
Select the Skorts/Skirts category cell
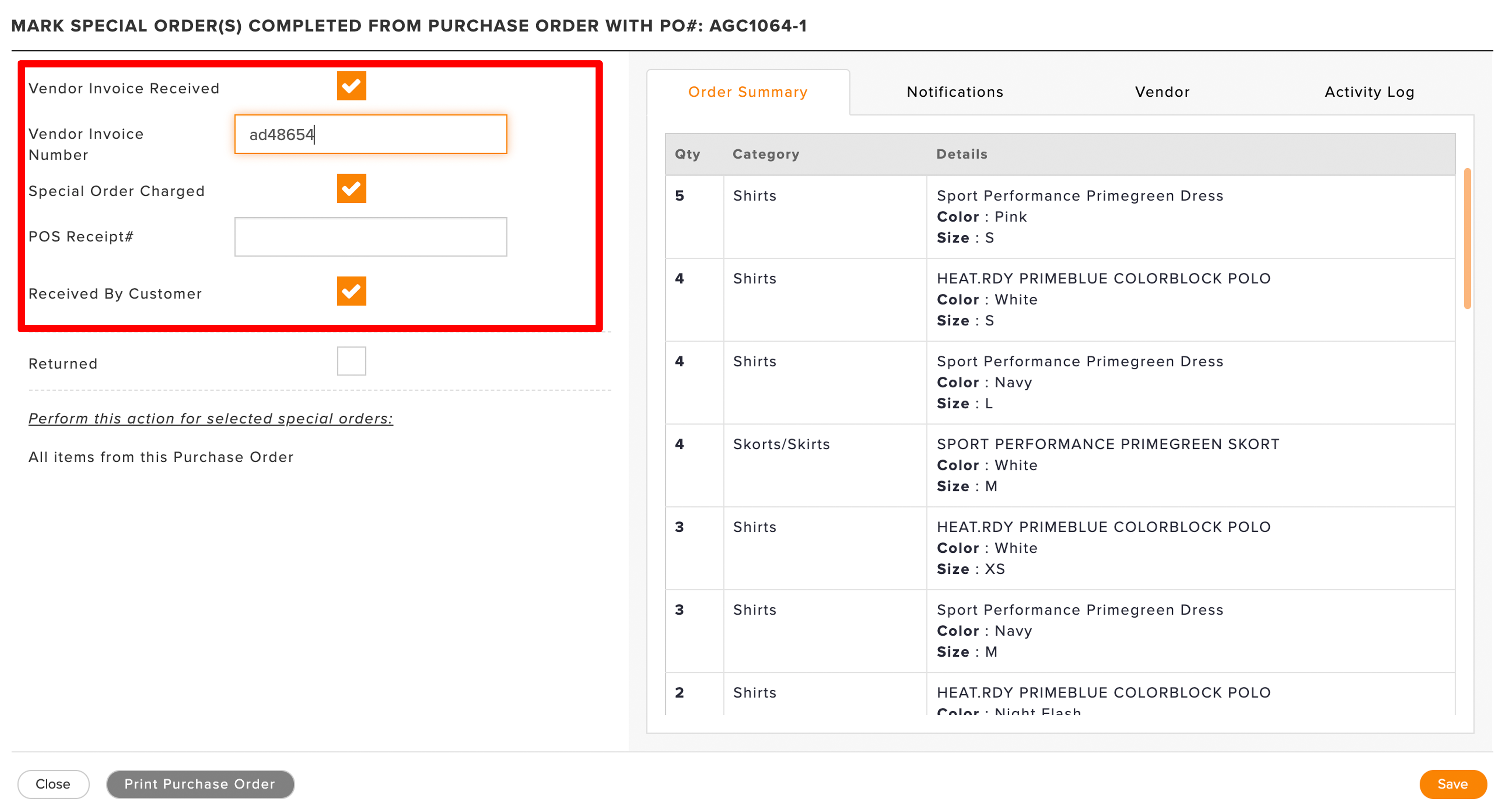(x=825, y=465)
